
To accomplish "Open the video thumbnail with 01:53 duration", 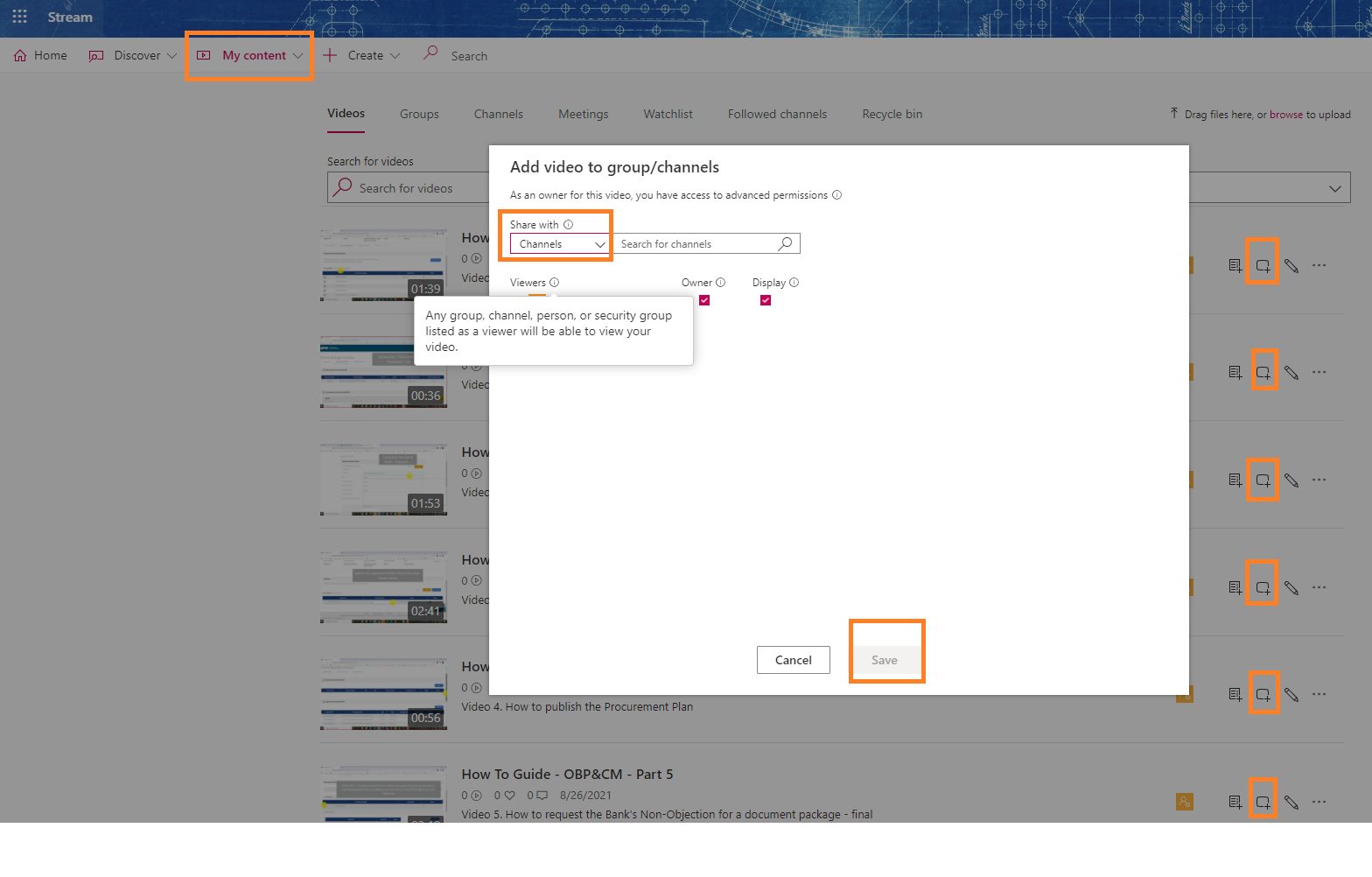I will point(383,479).
